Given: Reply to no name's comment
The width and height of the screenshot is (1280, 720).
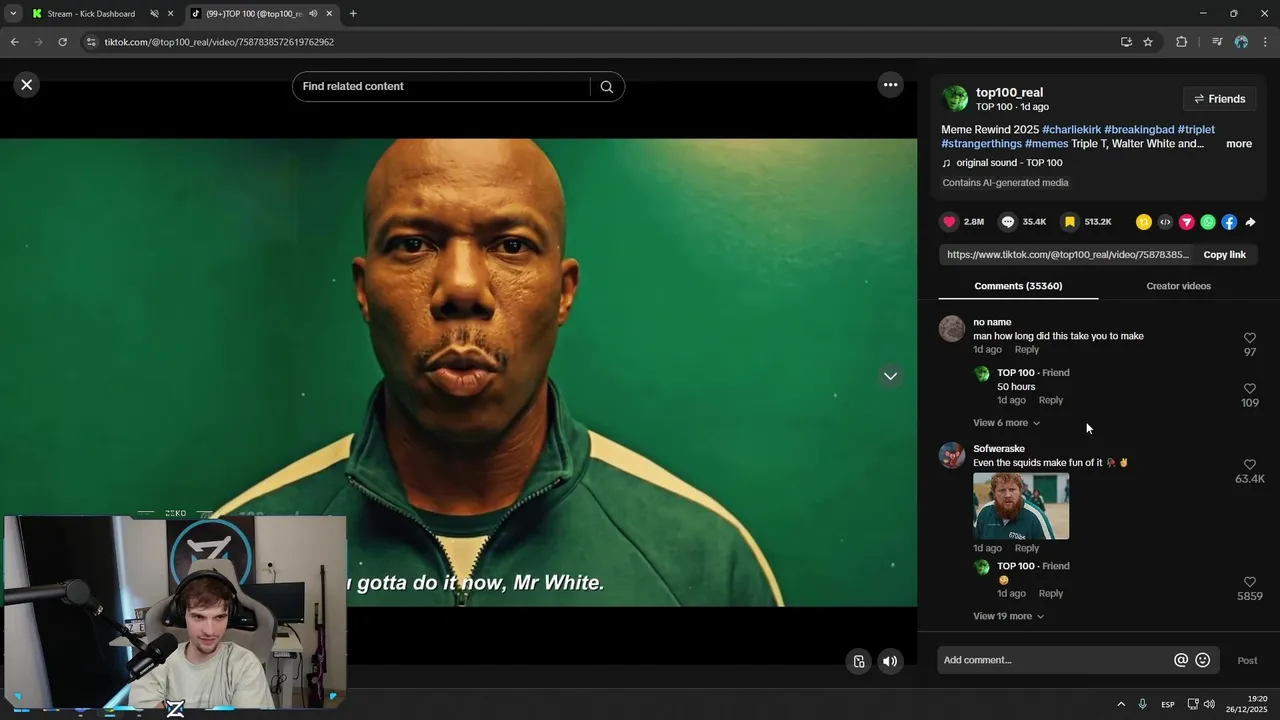Looking at the screenshot, I should [x=1027, y=350].
